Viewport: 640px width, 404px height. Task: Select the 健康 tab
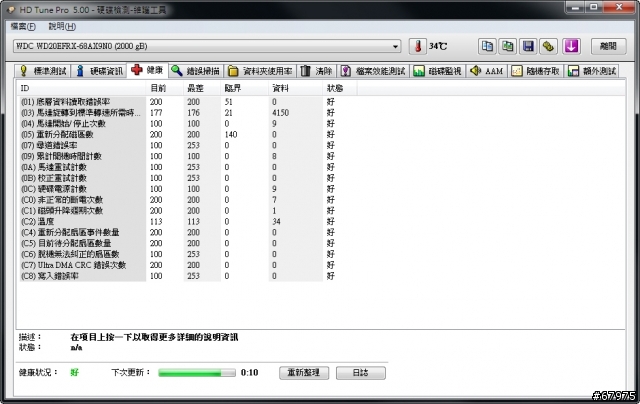(x=147, y=70)
